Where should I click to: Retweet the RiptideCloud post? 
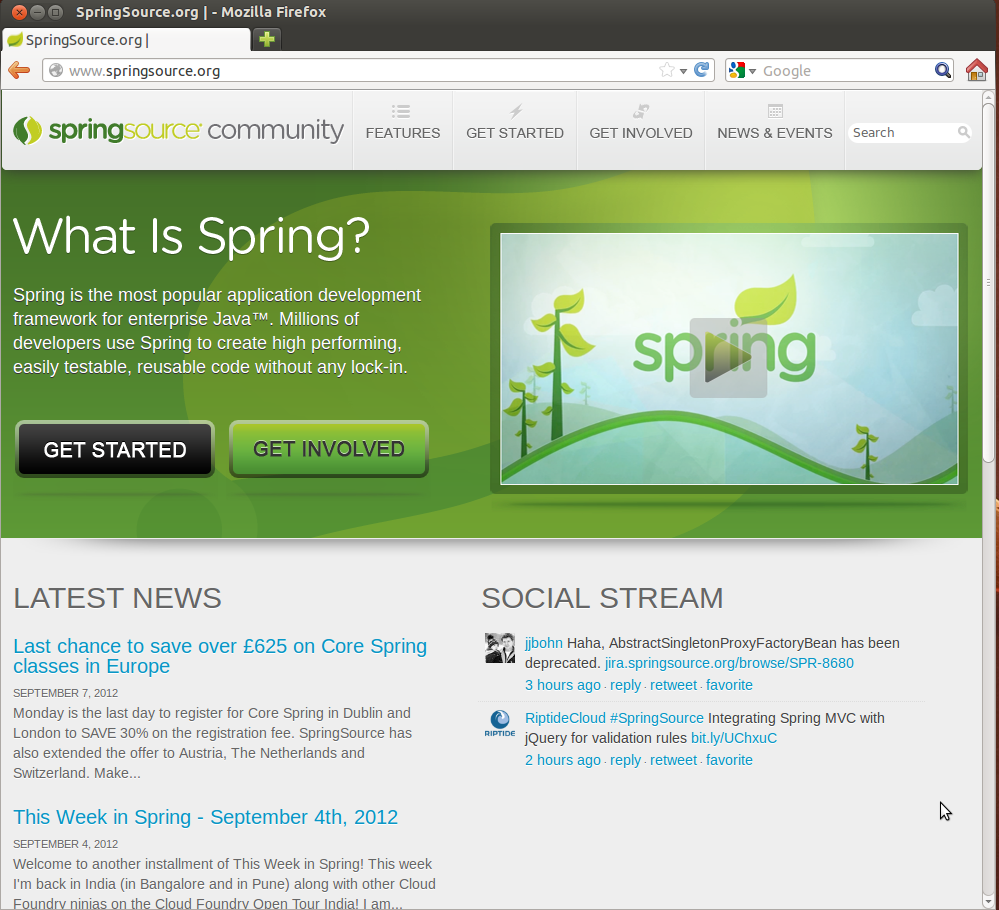(x=673, y=760)
